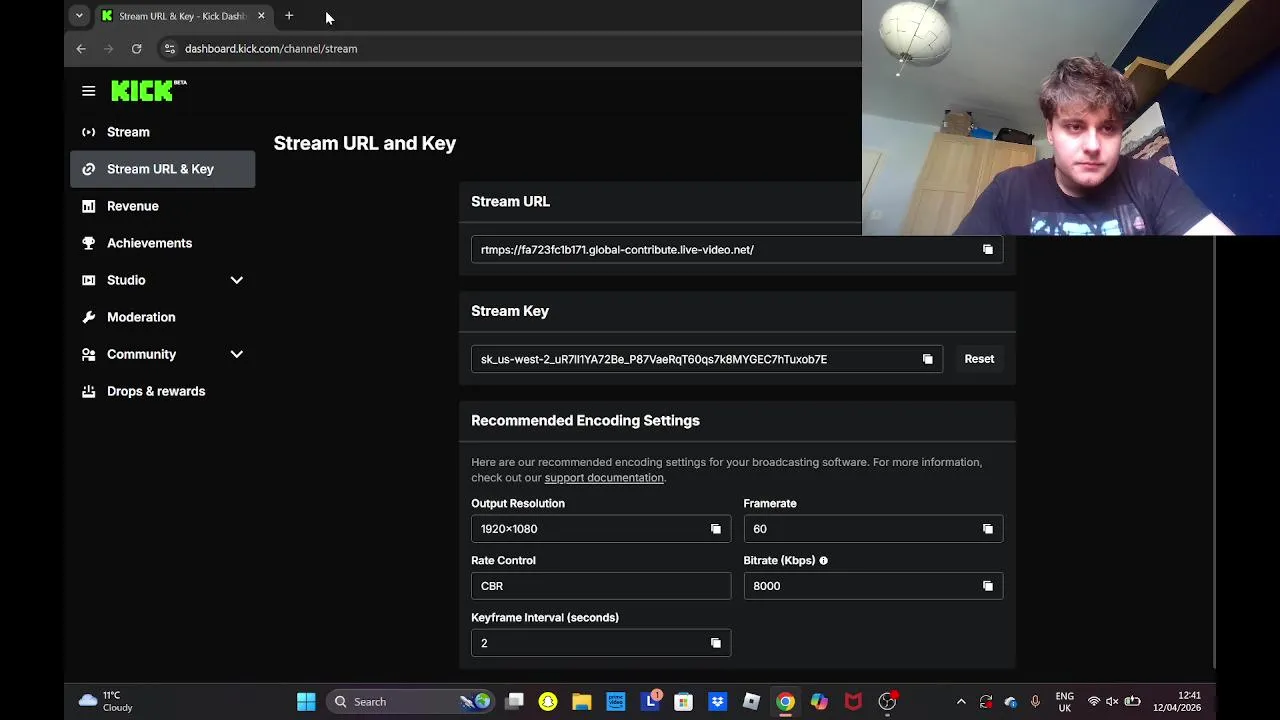This screenshot has width=1280, height=720.
Task: View site information icon in address bar
Action: pos(169,48)
